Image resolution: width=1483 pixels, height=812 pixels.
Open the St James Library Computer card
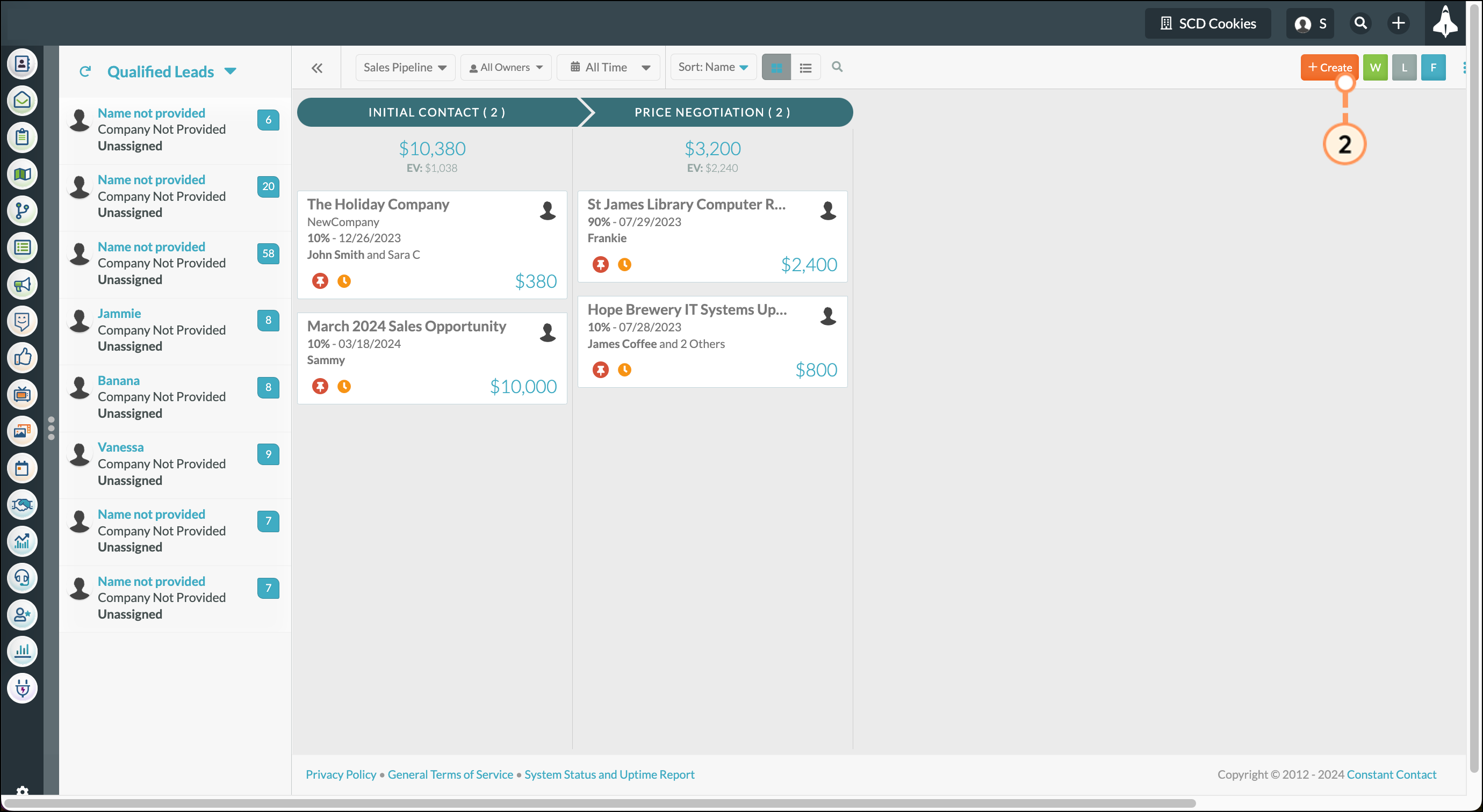712,236
